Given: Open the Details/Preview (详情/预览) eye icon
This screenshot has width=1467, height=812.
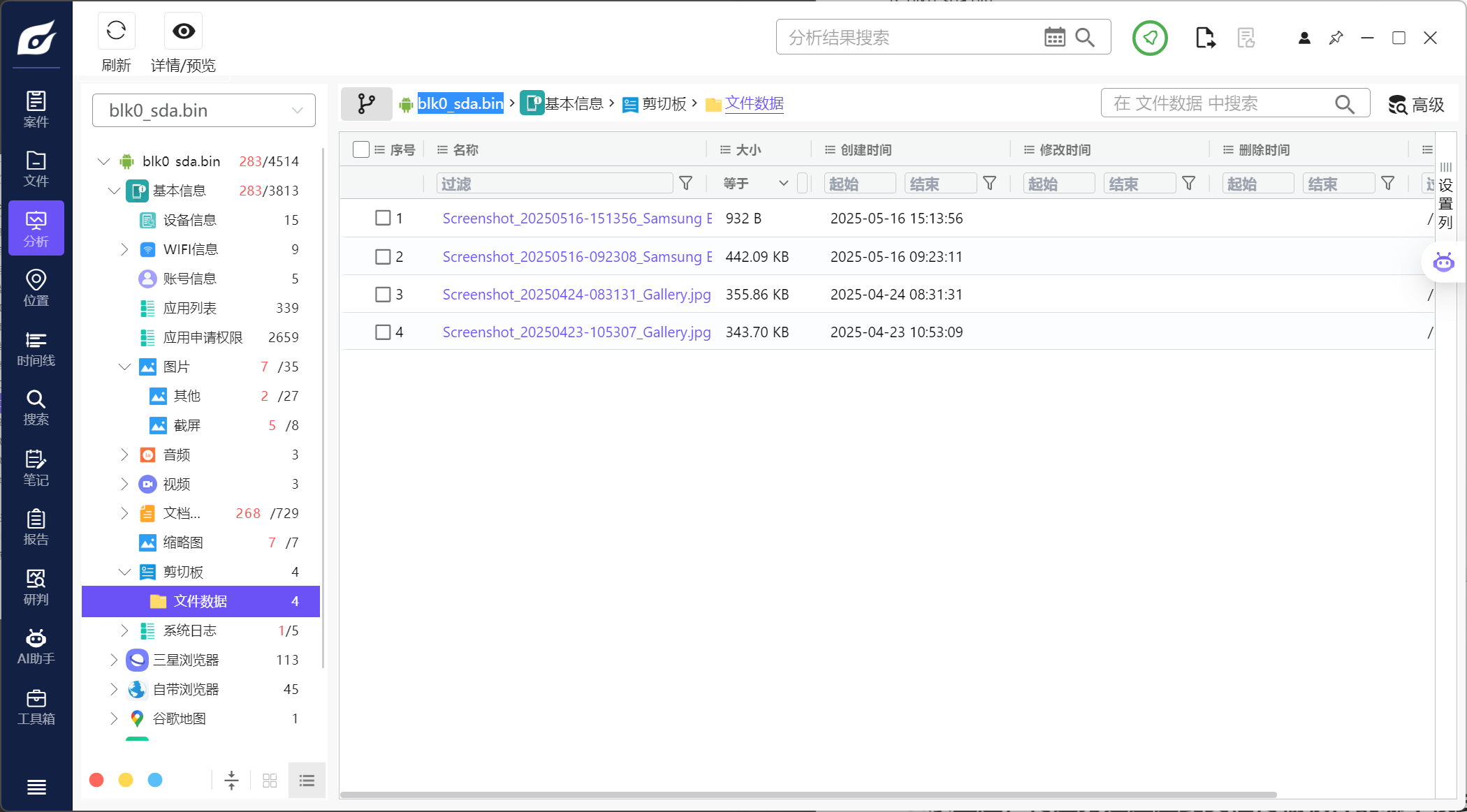Looking at the screenshot, I should pyautogui.click(x=184, y=31).
